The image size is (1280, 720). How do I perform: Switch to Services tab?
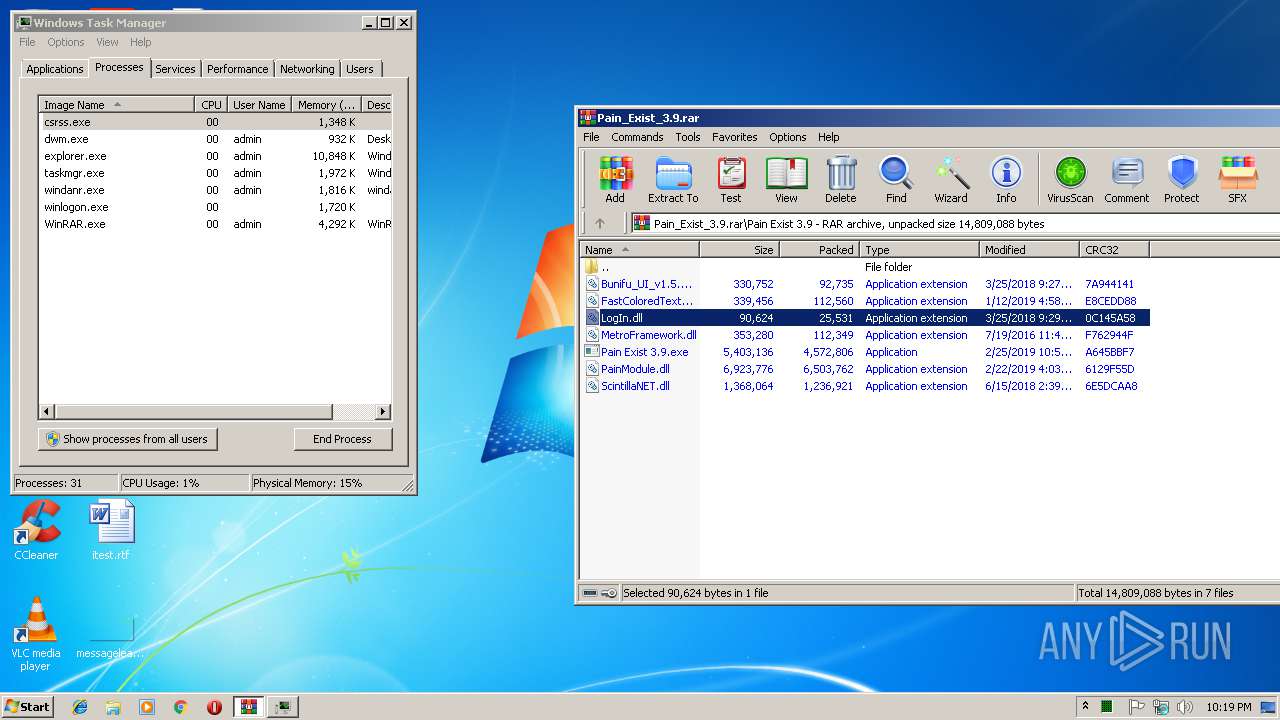click(x=175, y=69)
